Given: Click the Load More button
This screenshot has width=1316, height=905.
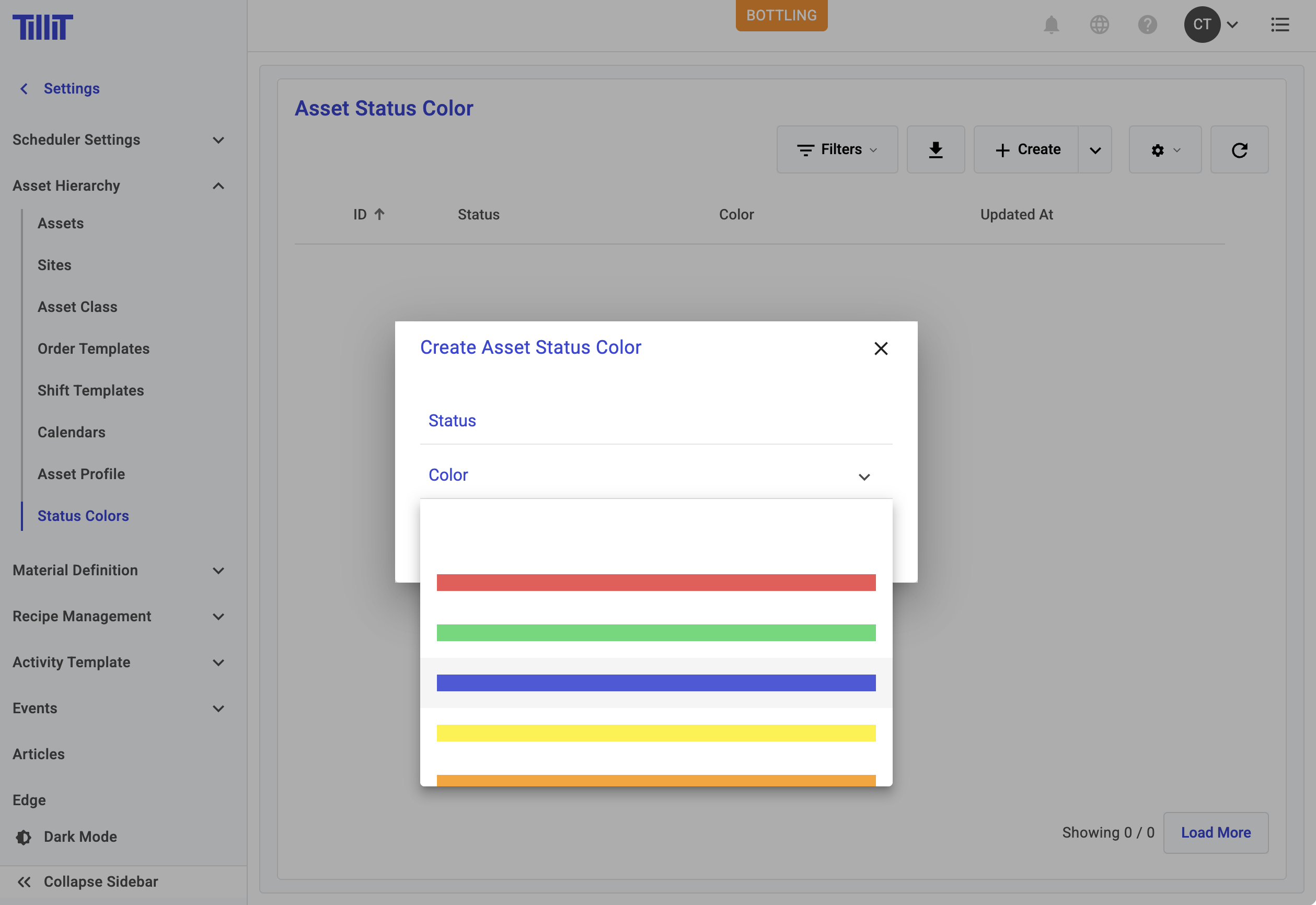Looking at the screenshot, I should coord(1215,832).
